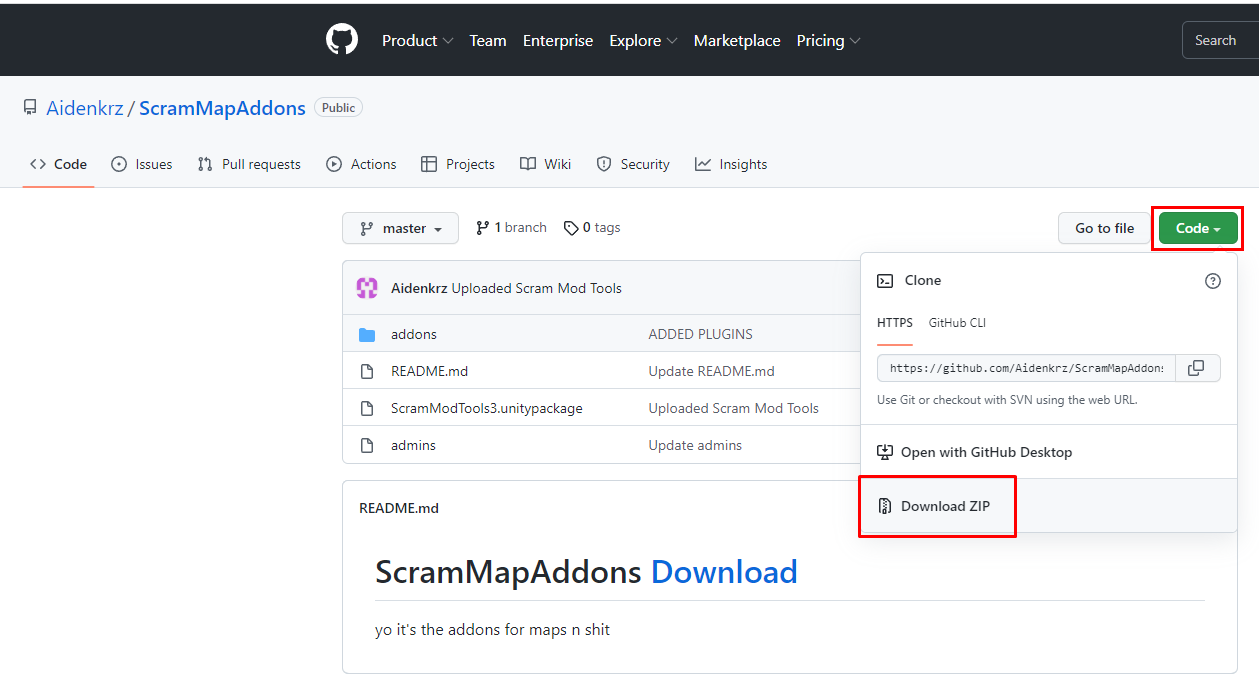Open the ScramModTools3.unitypackage file
This screenshot has height=687, width=1259.
(486, 408)
